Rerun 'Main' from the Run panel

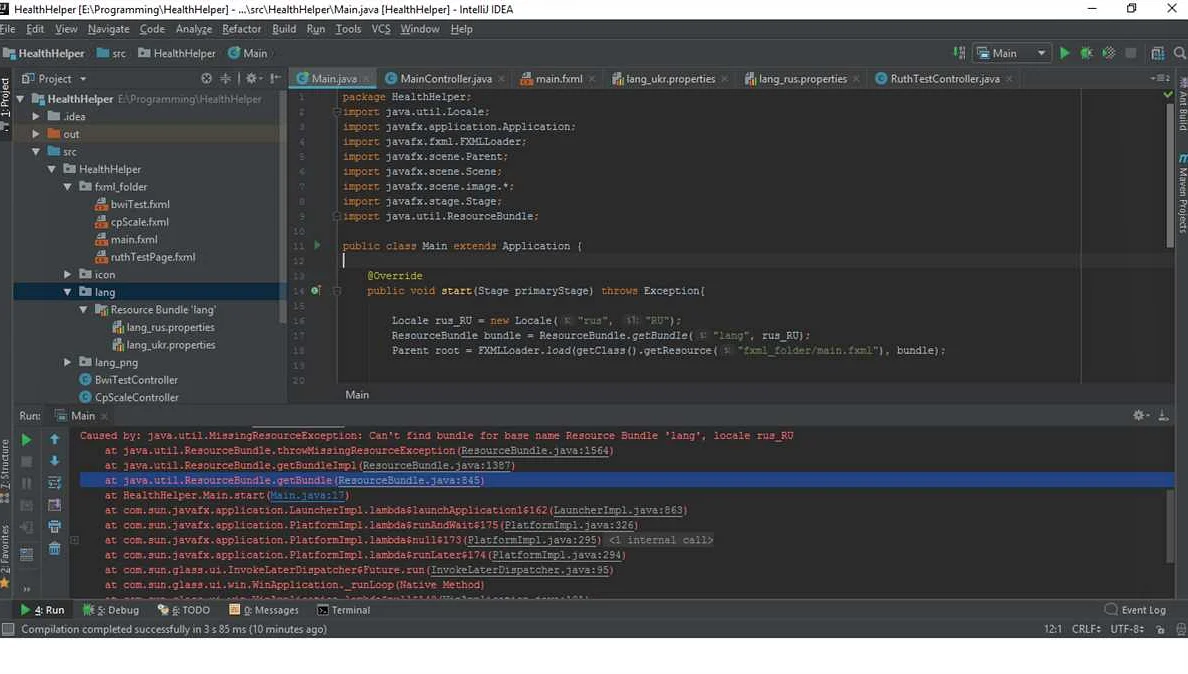[26, 439]
